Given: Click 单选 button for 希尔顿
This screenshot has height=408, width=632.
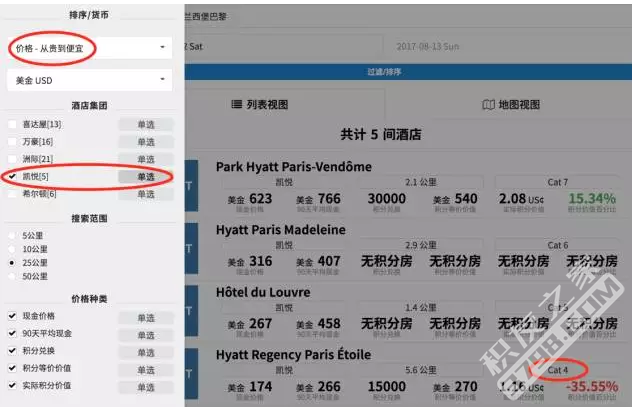Looking at the screenshot, I should pyautogui.click(x=146, y=194).
